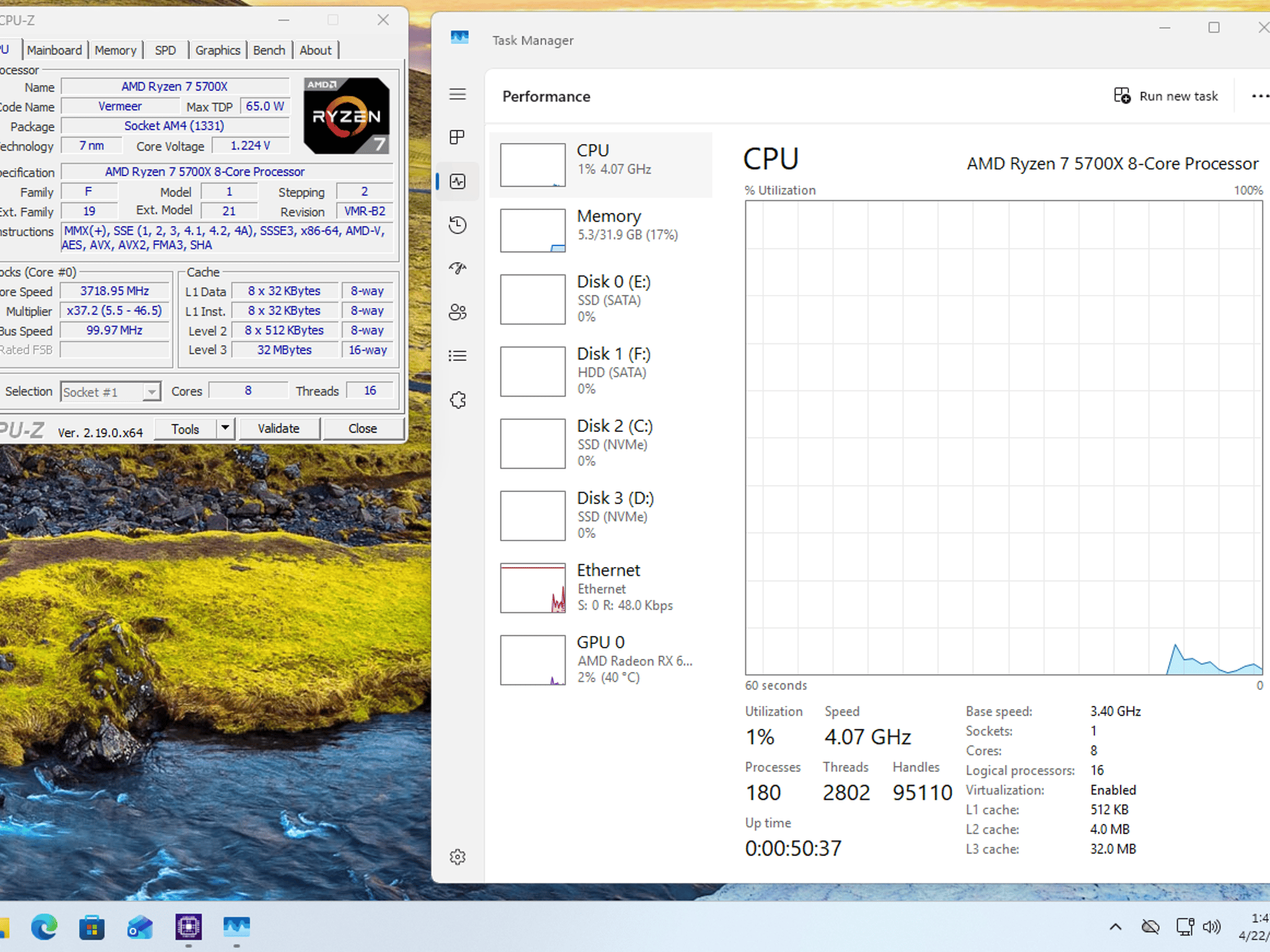Click the cloud sync tray icon
1270x952 pixels.
point(1150,927)
